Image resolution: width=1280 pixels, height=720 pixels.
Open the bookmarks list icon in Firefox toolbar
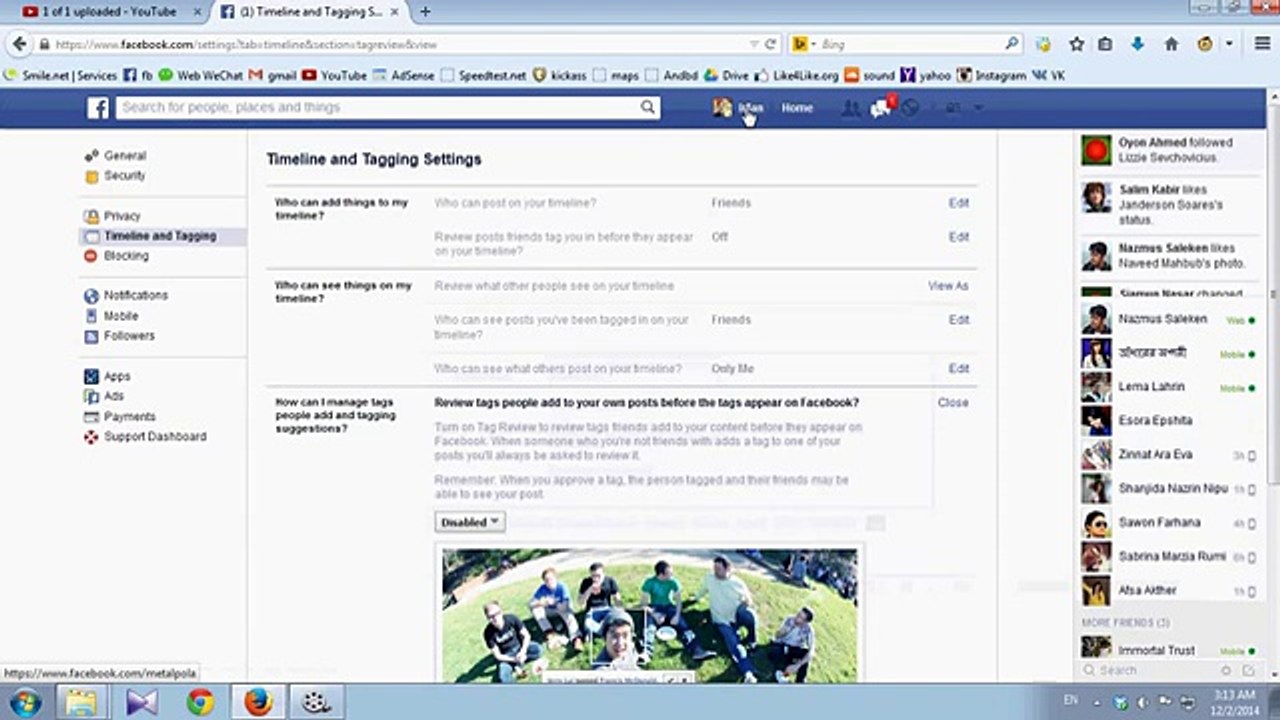pyautogui.click(x=1105, y=44)
